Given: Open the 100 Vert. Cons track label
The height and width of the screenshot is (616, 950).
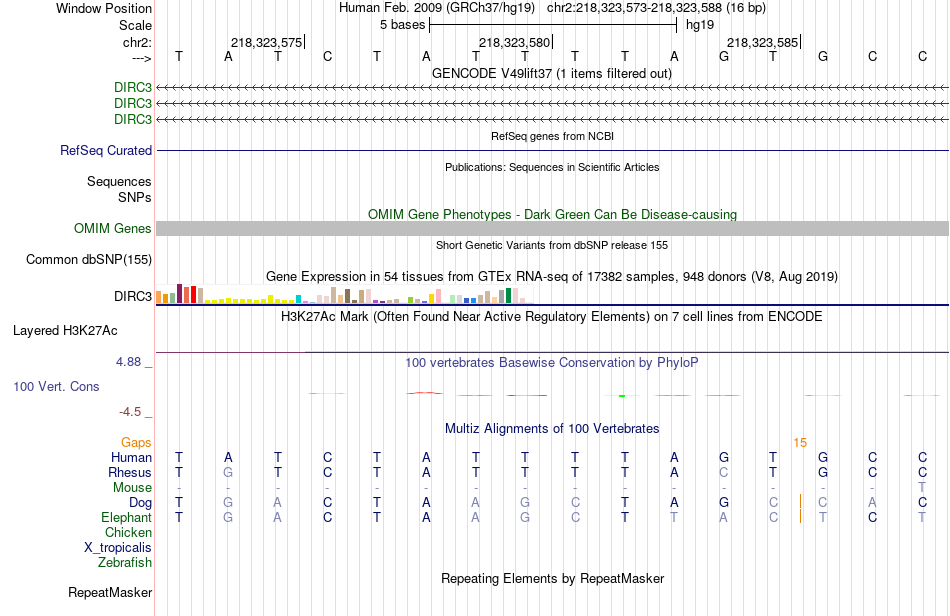Looking at the screenshot, I should pos(56,386).
